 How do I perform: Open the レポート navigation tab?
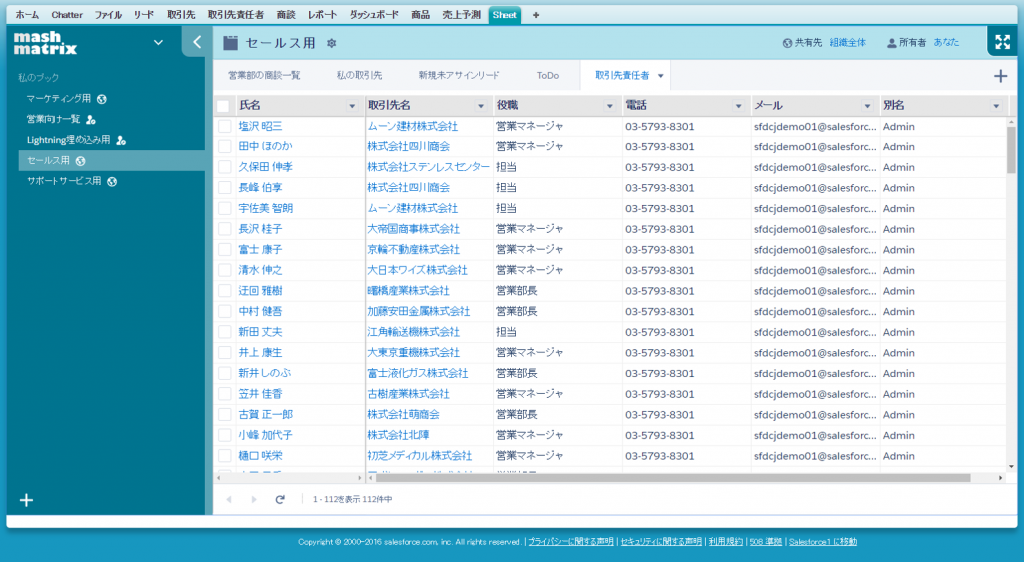[x=323, y=14]
